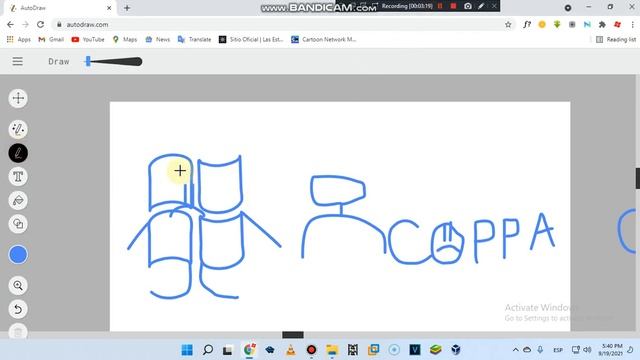Viewport: 640px width, 360px height.
Task: Select the AutoDraw magic pen tool
Action: pyautogui.click(x=18, y=129)
